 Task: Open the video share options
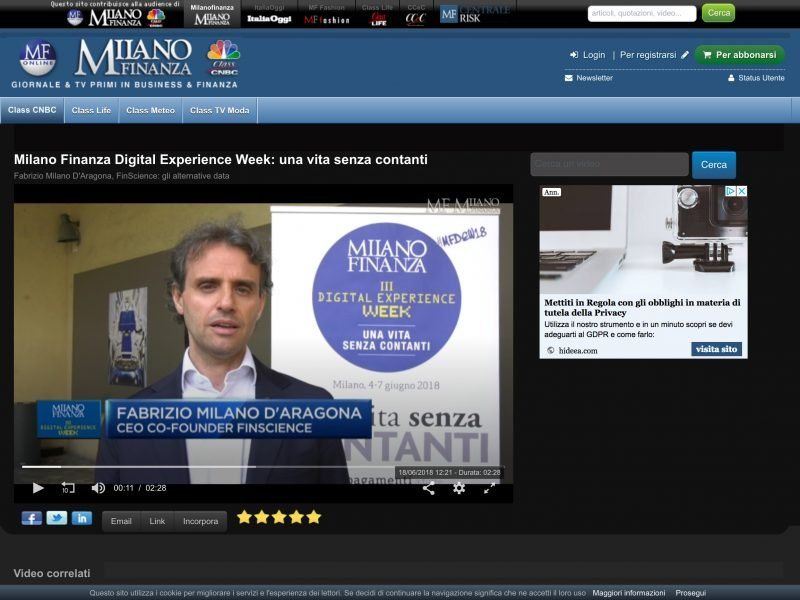(429, 487)
